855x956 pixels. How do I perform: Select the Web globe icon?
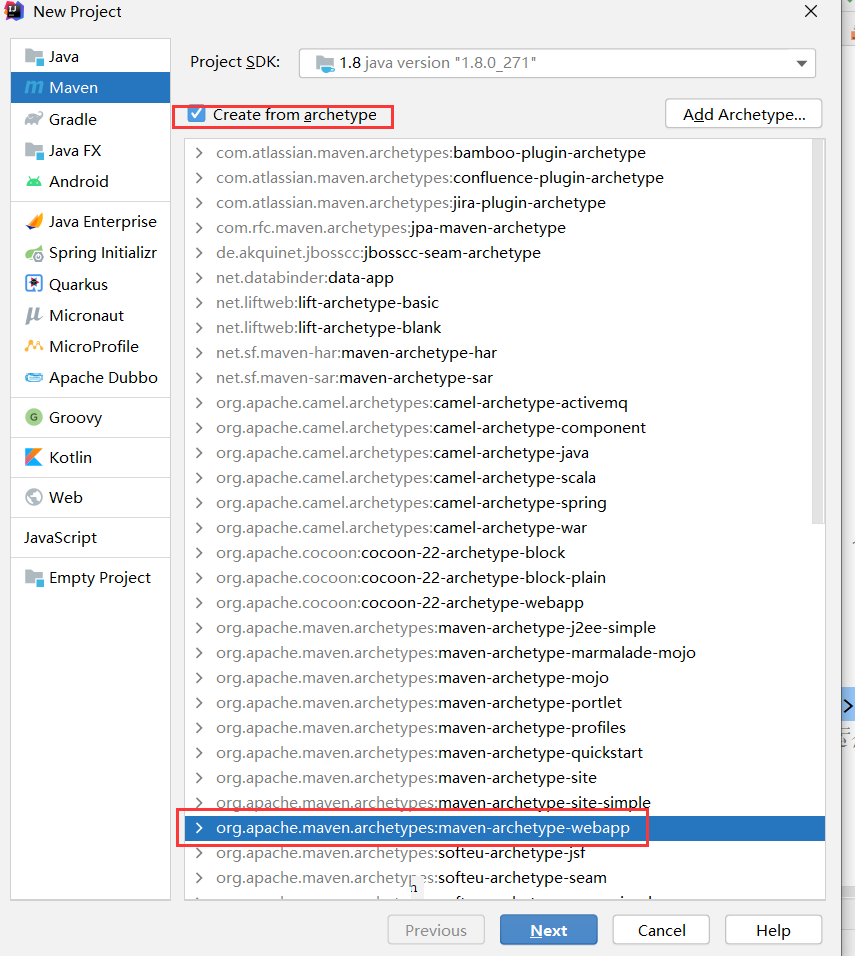pyautogui.click(x=34, y=498)
